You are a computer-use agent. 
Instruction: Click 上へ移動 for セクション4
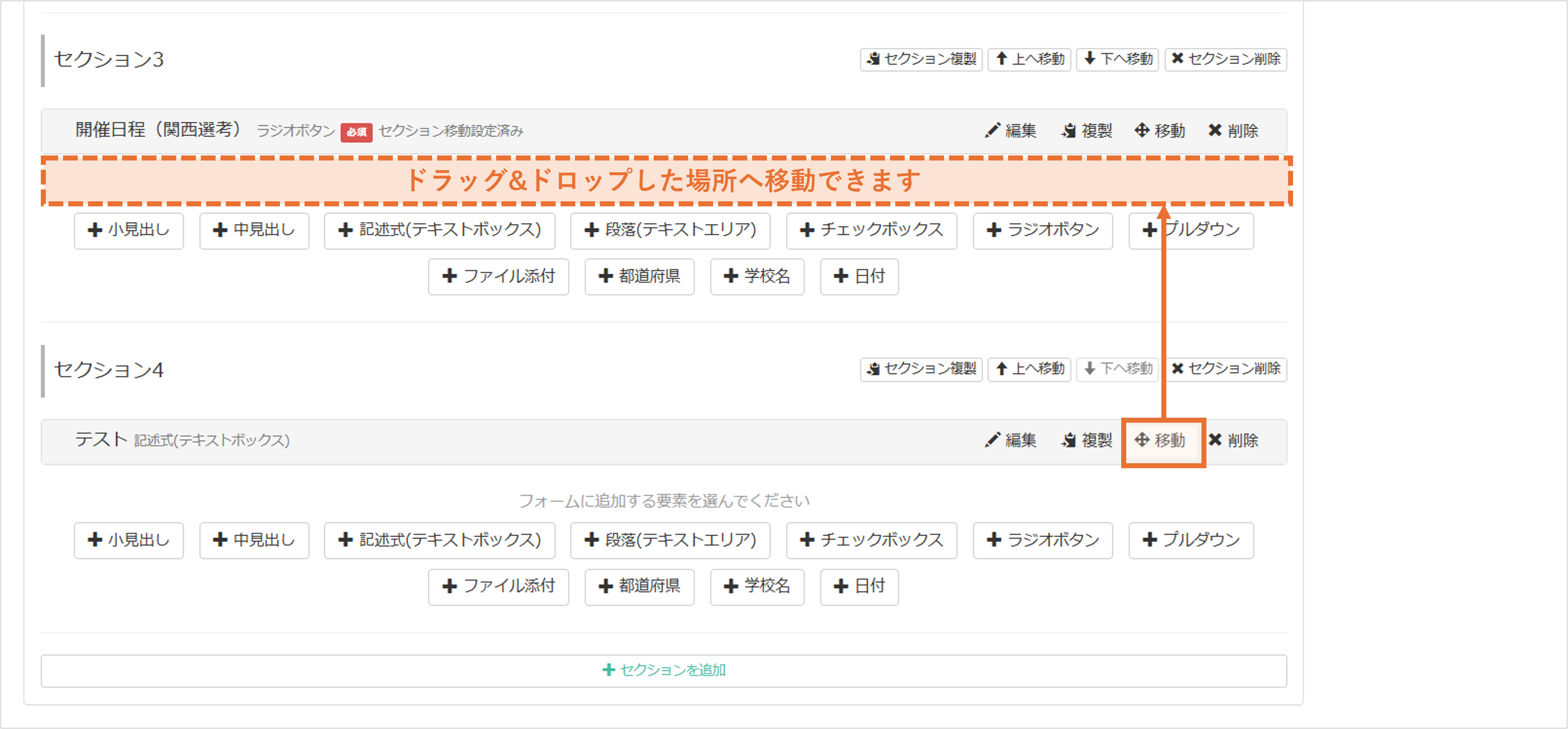pyautogui.click(x=1029, y=369)
